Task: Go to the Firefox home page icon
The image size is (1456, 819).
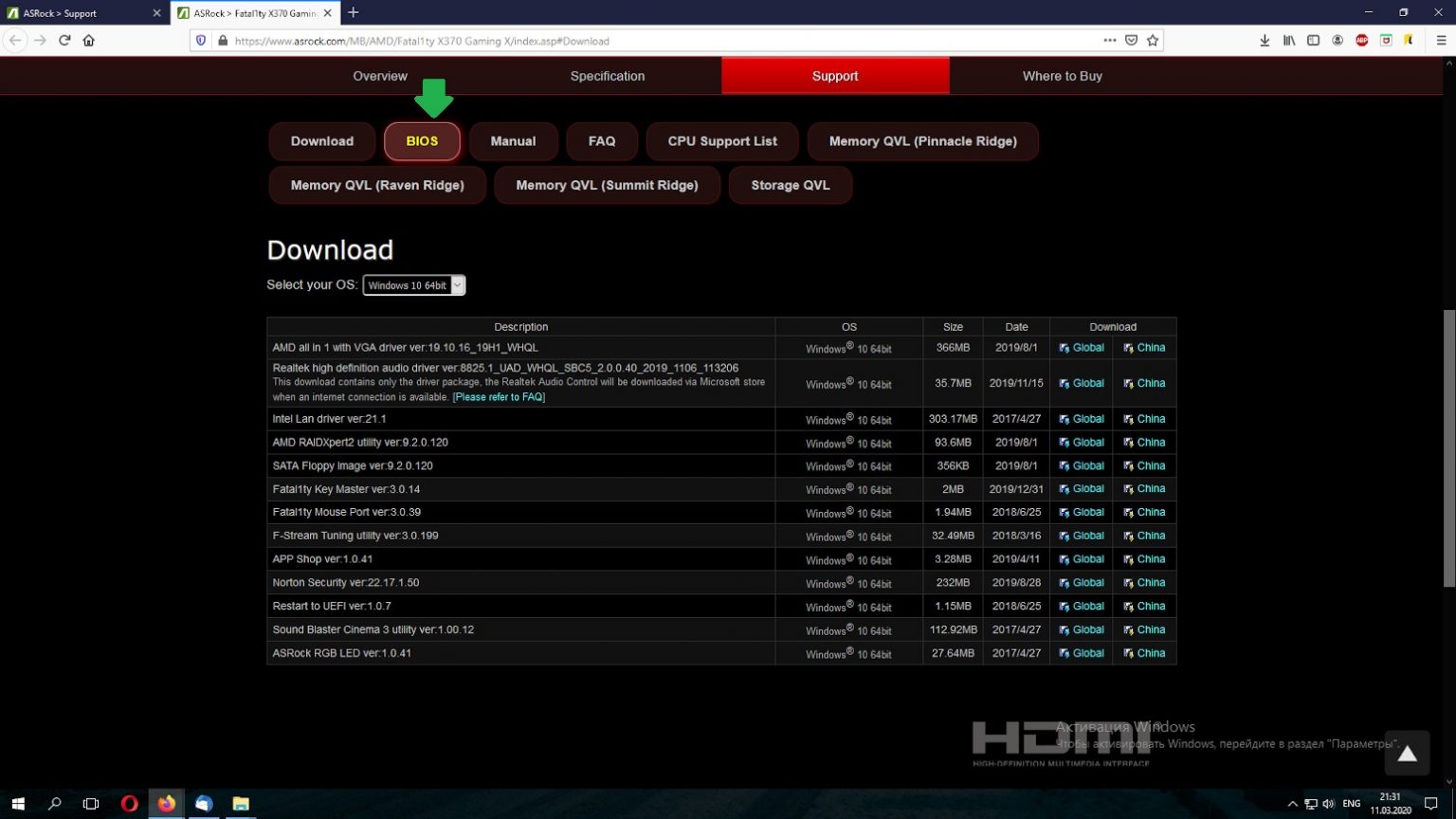Action: pyautogui.click(x=89, y=40)
